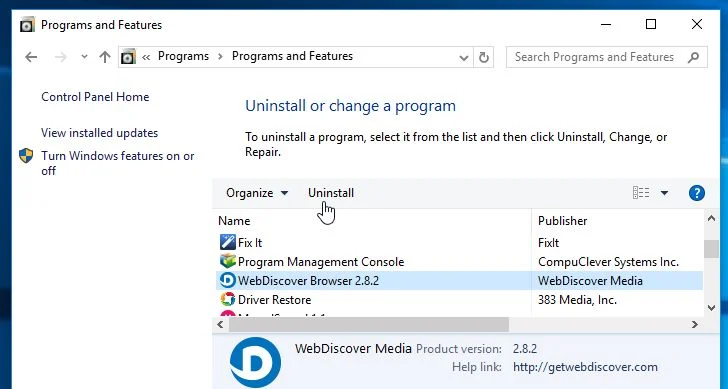Refresh the Programs and Features list
Image resolution: width=728 pixels, height=389 pixels.
(484, 58)
